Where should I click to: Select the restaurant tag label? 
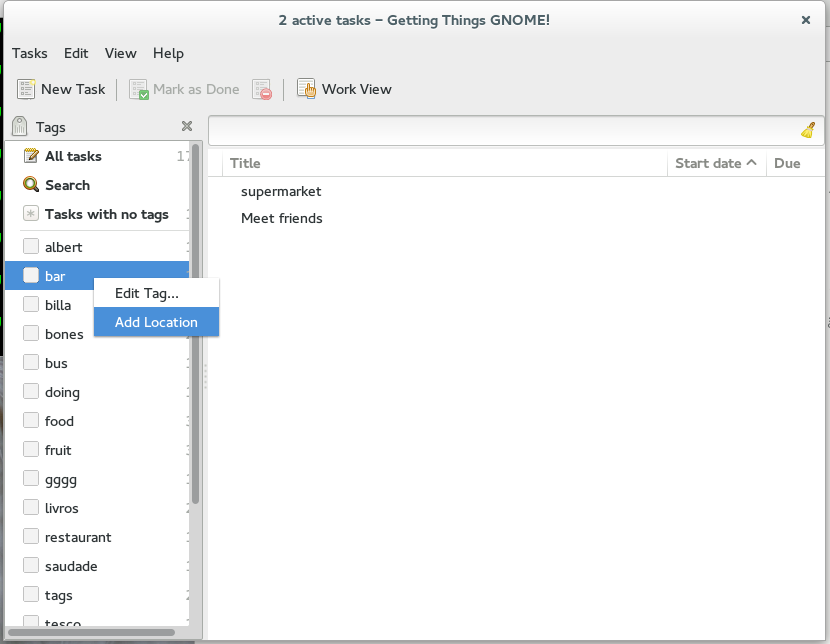coord(78,538)
